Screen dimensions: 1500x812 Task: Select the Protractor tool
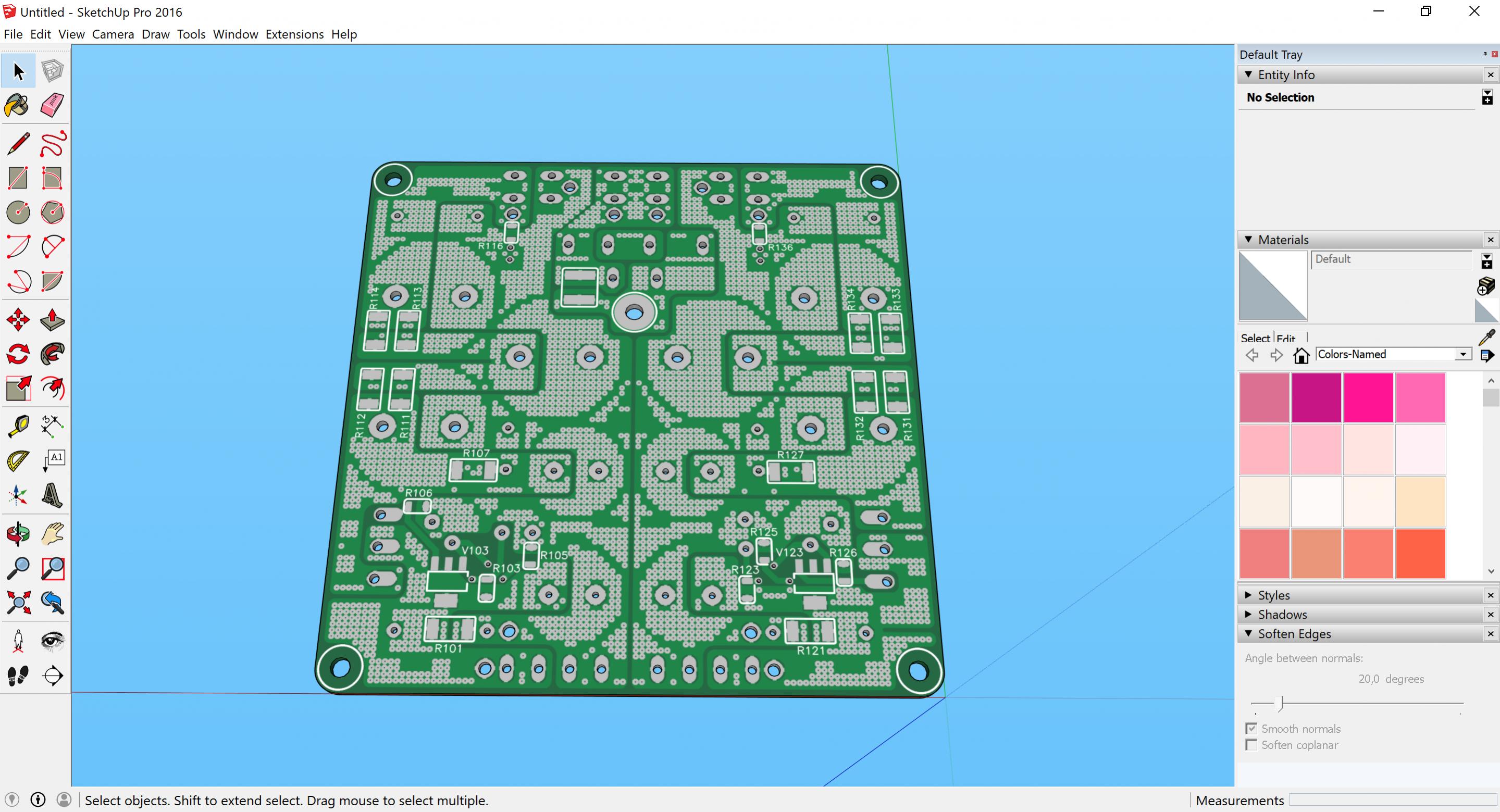(x=18, y=461)
